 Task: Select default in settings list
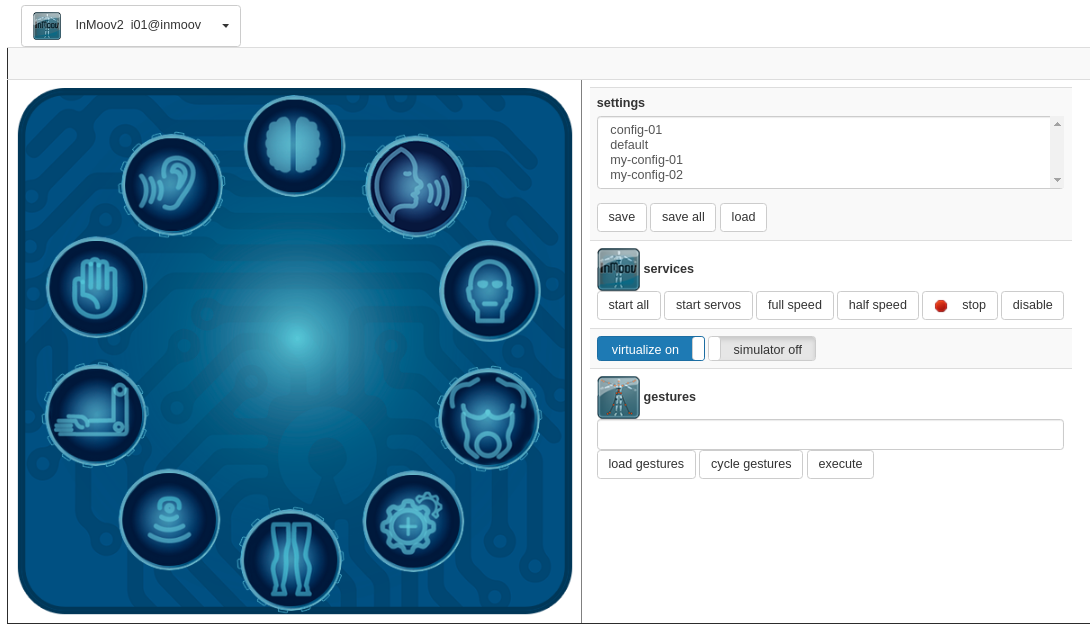click(629, 145)
